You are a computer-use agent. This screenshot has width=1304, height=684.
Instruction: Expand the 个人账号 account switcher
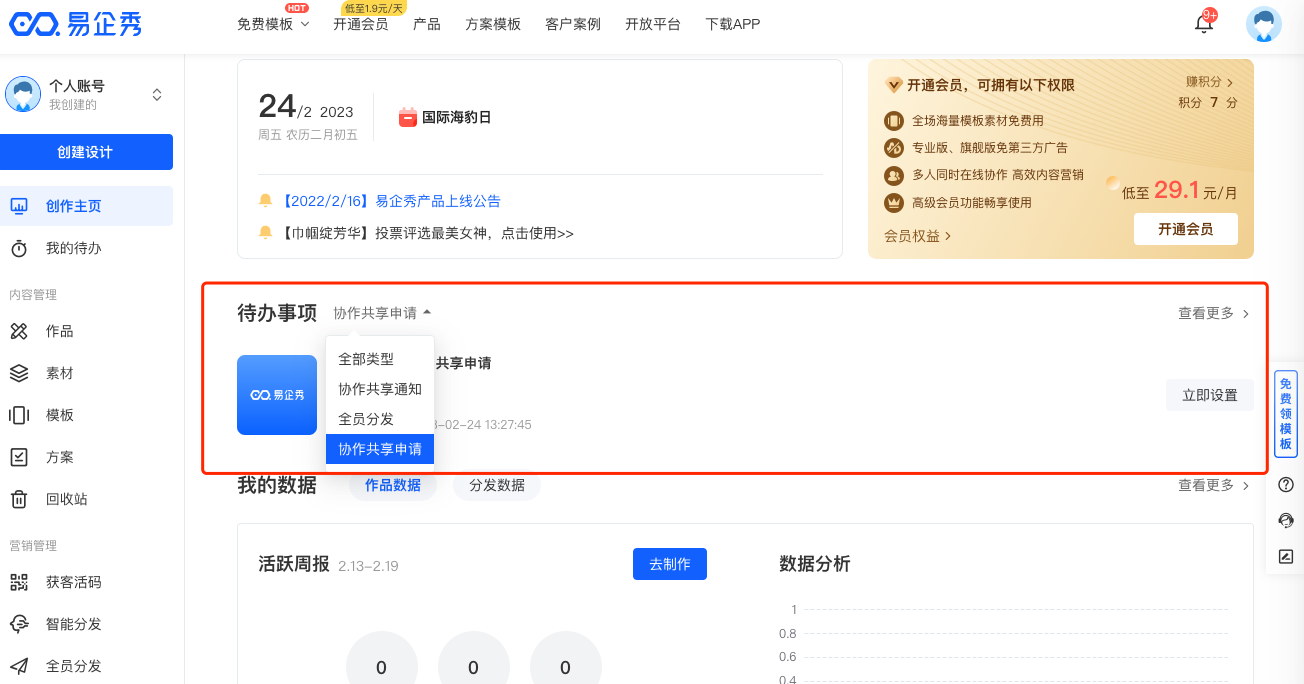(156, 95)
